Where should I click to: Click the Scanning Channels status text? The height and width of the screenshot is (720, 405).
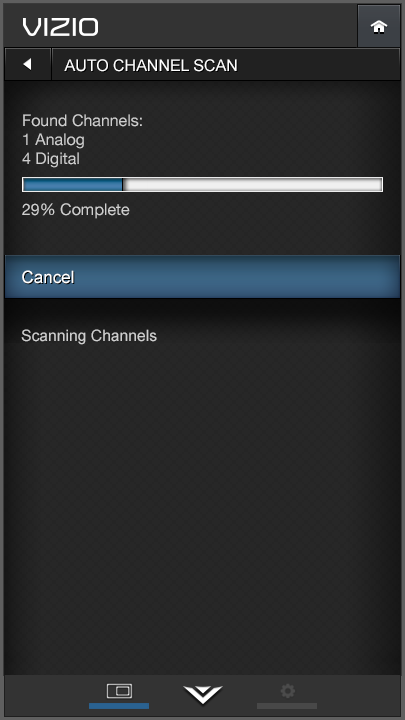coord(89,336)
